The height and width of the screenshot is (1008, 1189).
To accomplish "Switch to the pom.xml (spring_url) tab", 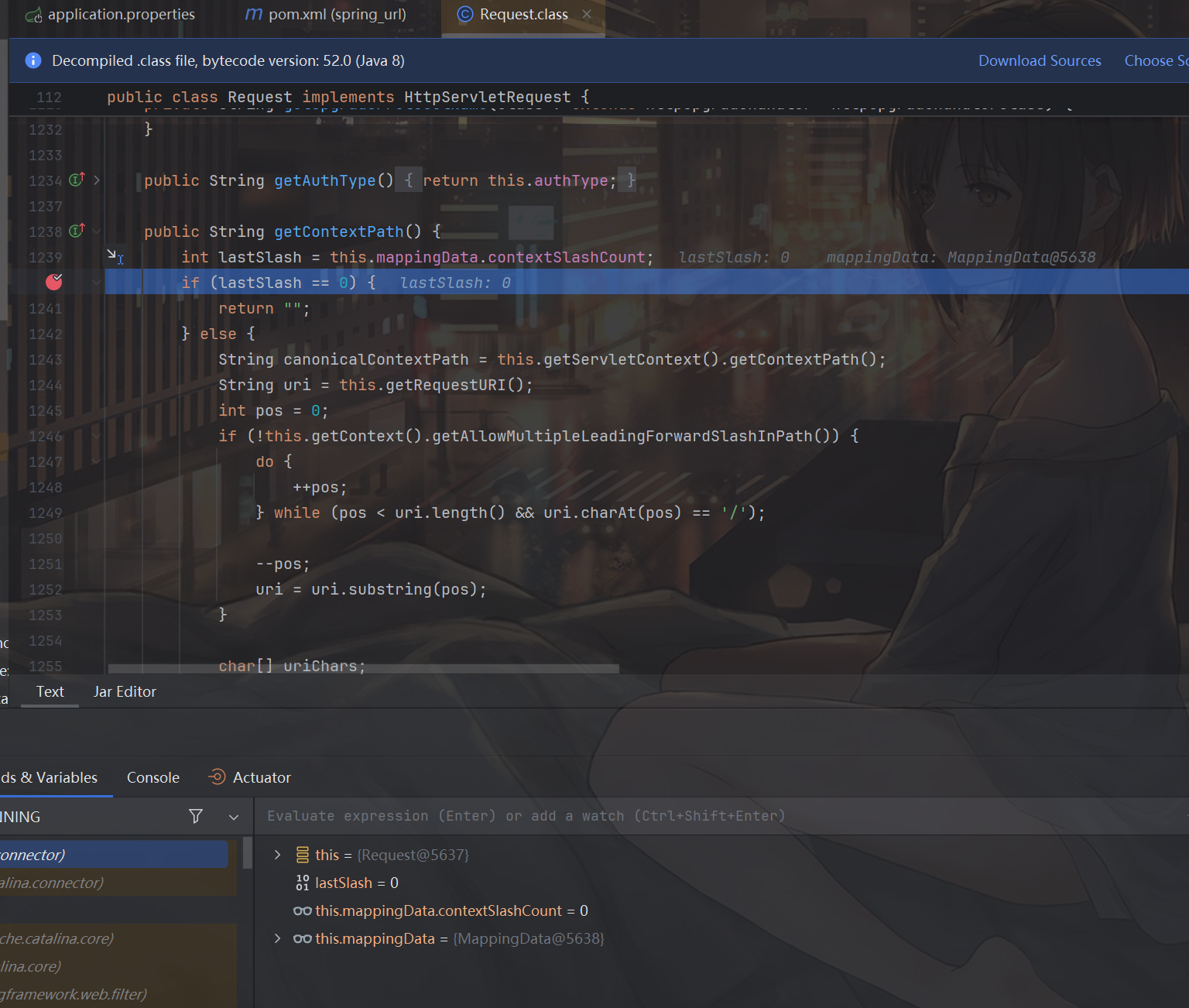I will (x=326, y=15).
